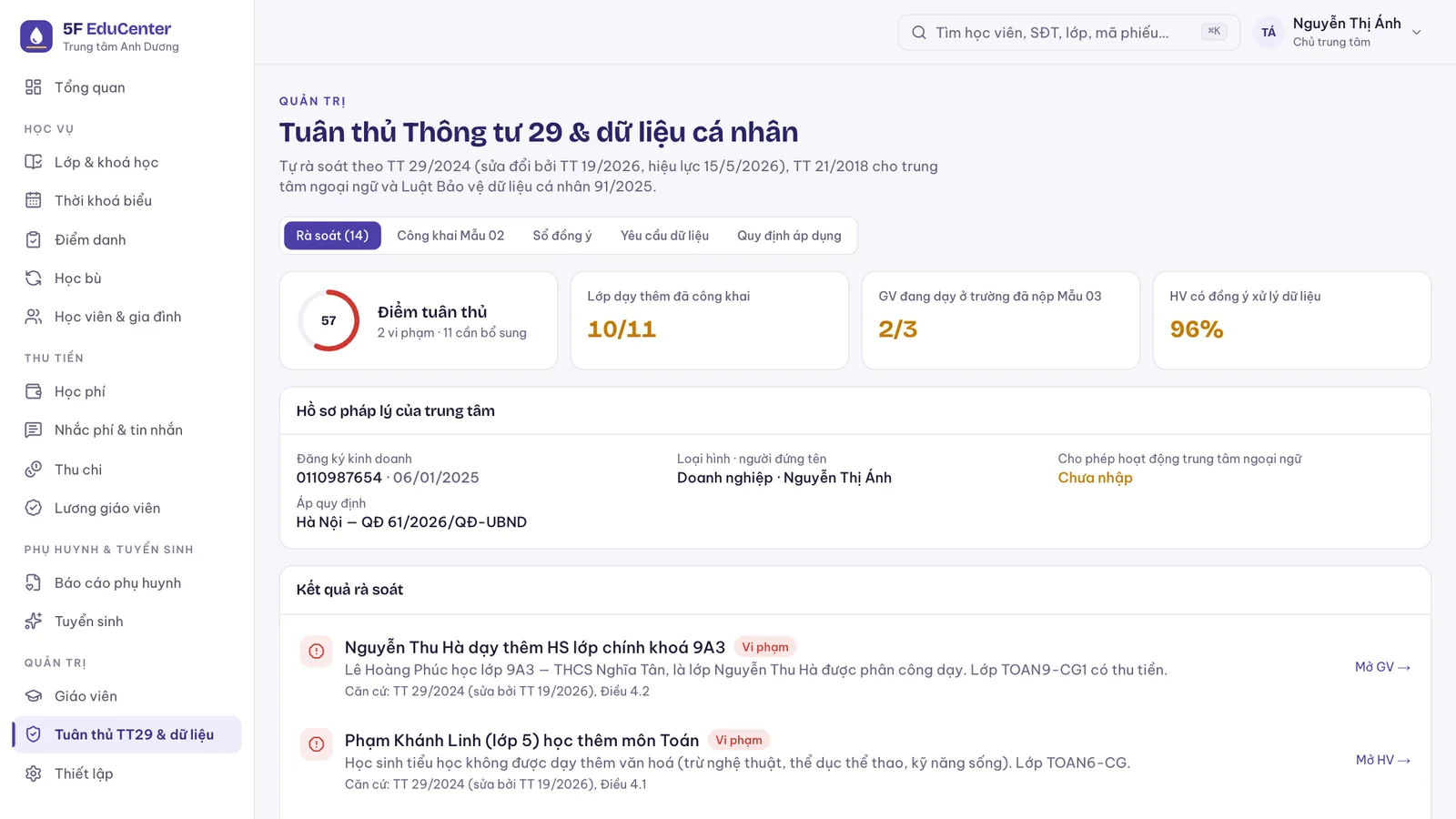
Task: Select the Rà soát (14) tab
Action: point(332,236)
